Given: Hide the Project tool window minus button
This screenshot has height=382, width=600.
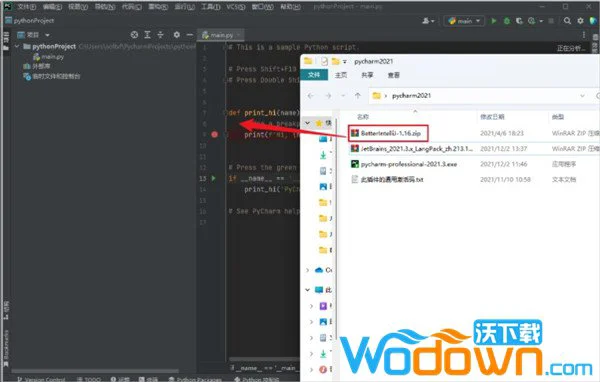Looking at the screenshot, I should (x=189, y=35).
